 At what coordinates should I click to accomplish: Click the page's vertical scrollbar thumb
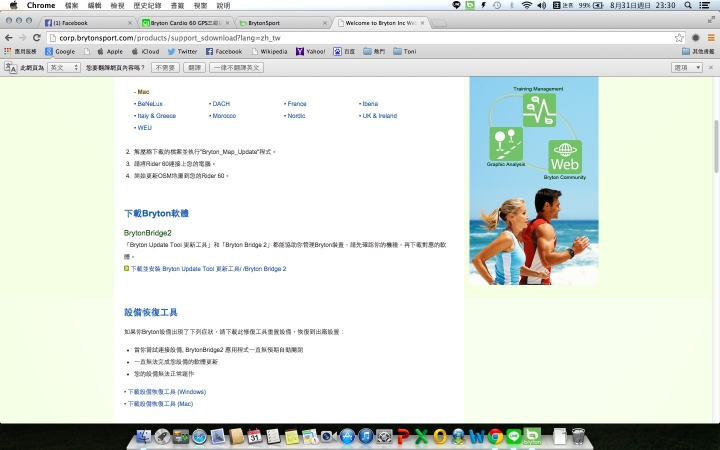pyautogui.click(x=716, y=146)
